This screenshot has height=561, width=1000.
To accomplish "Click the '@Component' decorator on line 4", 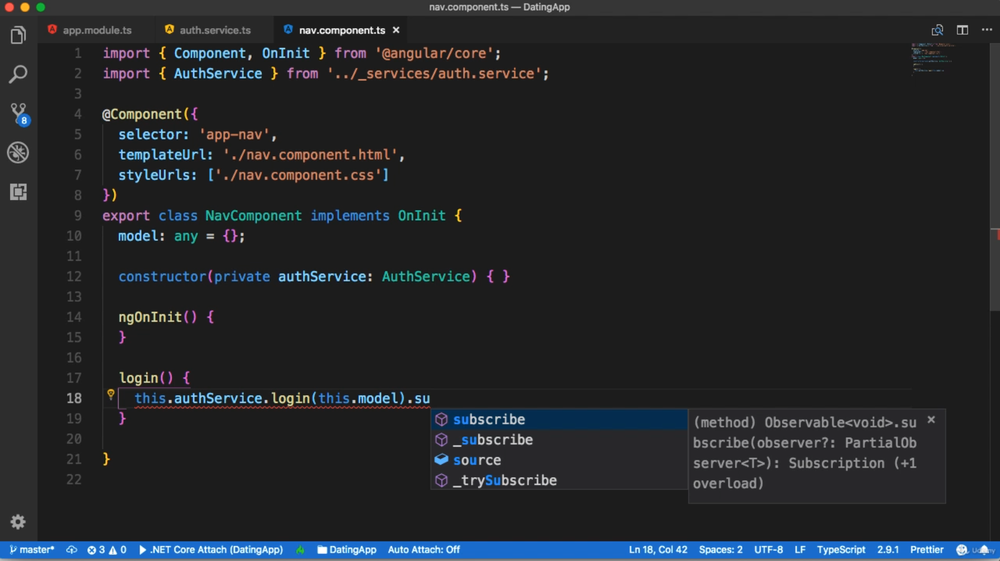I will [142, 114].
